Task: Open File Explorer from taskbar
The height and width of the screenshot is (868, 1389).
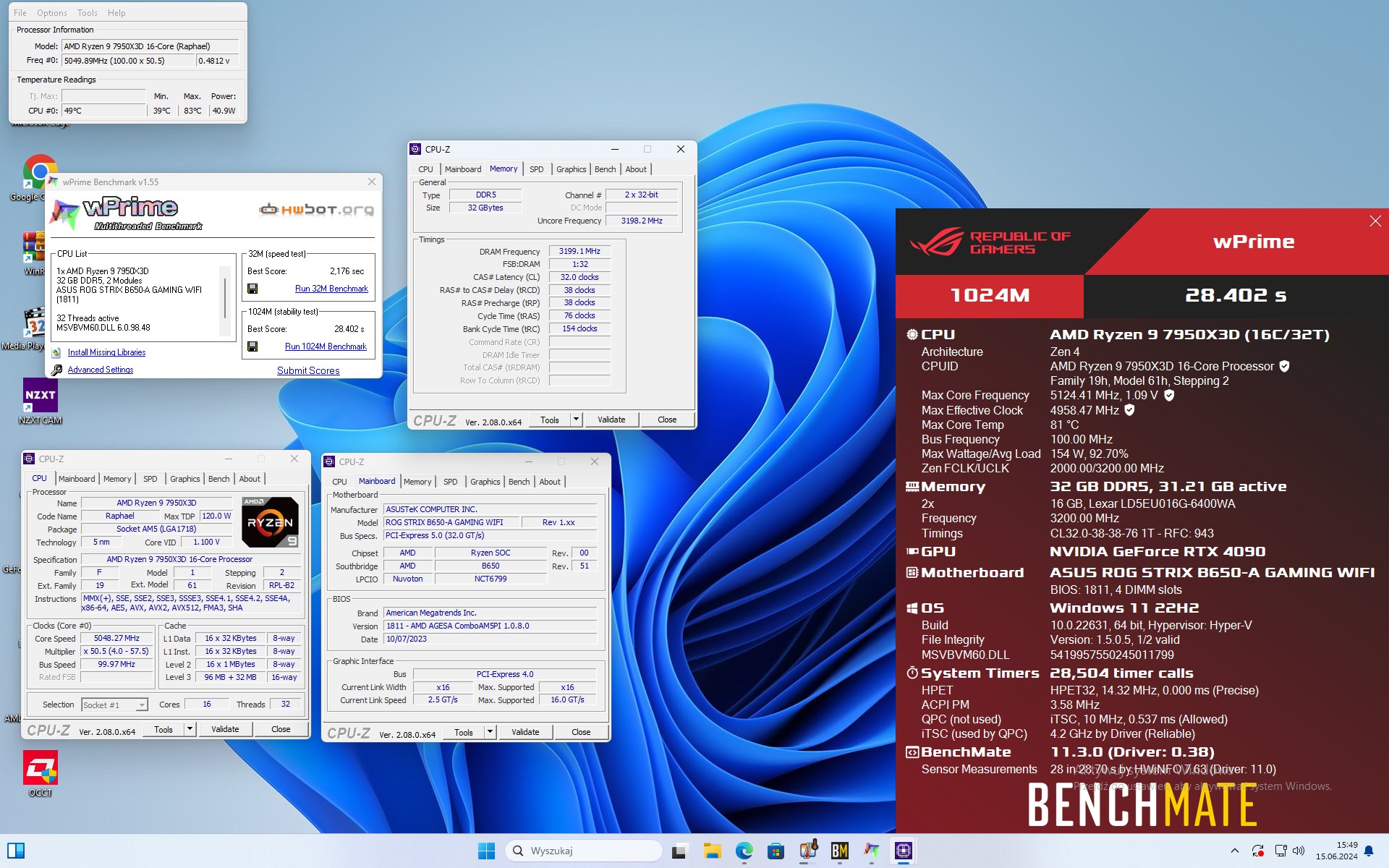Action: (x=712, y=851)
